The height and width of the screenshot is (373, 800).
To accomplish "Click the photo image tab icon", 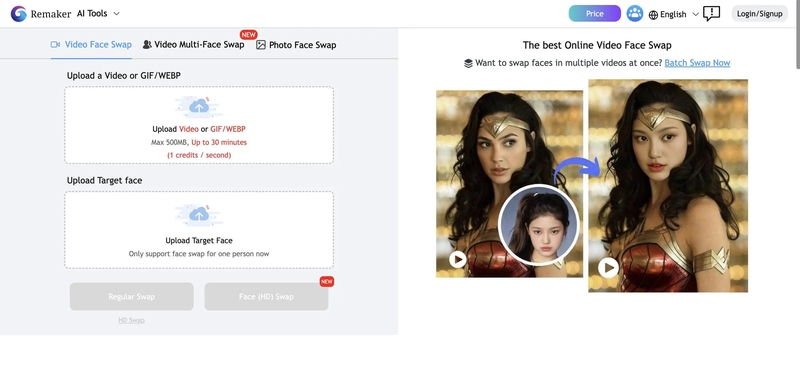I will click(x=261, y=45).
